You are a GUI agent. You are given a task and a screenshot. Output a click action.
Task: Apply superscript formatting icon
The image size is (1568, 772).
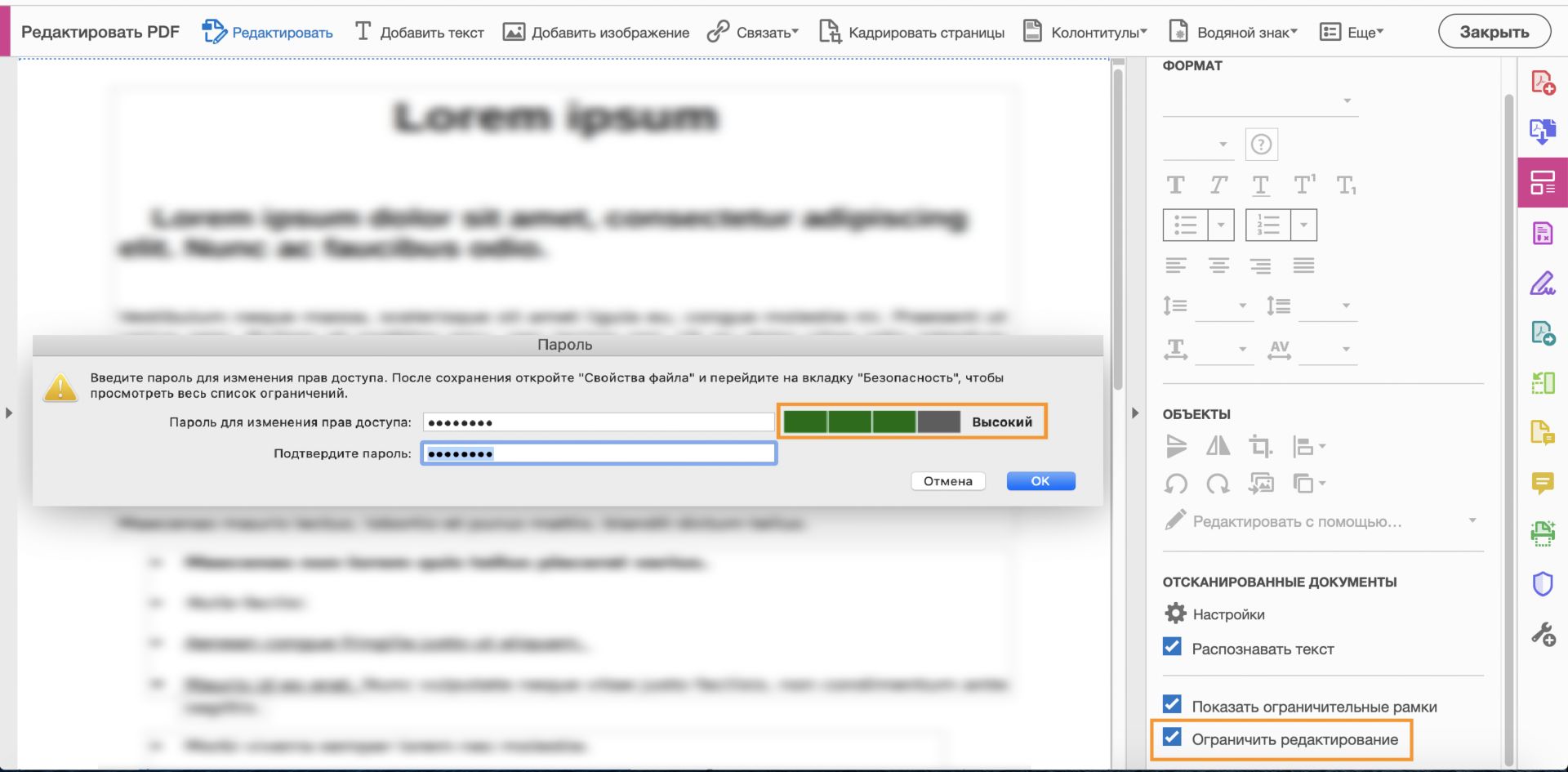point(1304,185)
